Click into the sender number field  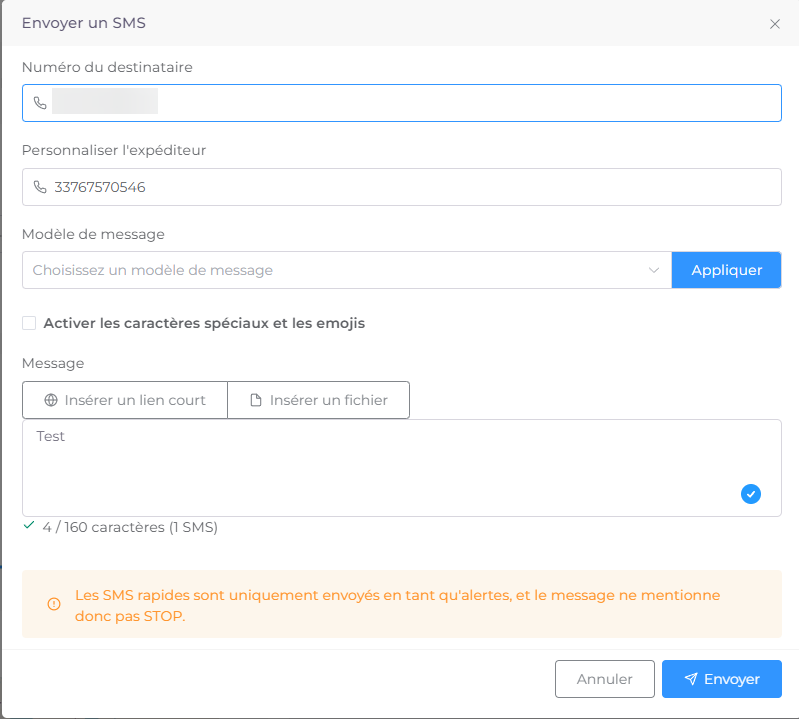402,187
